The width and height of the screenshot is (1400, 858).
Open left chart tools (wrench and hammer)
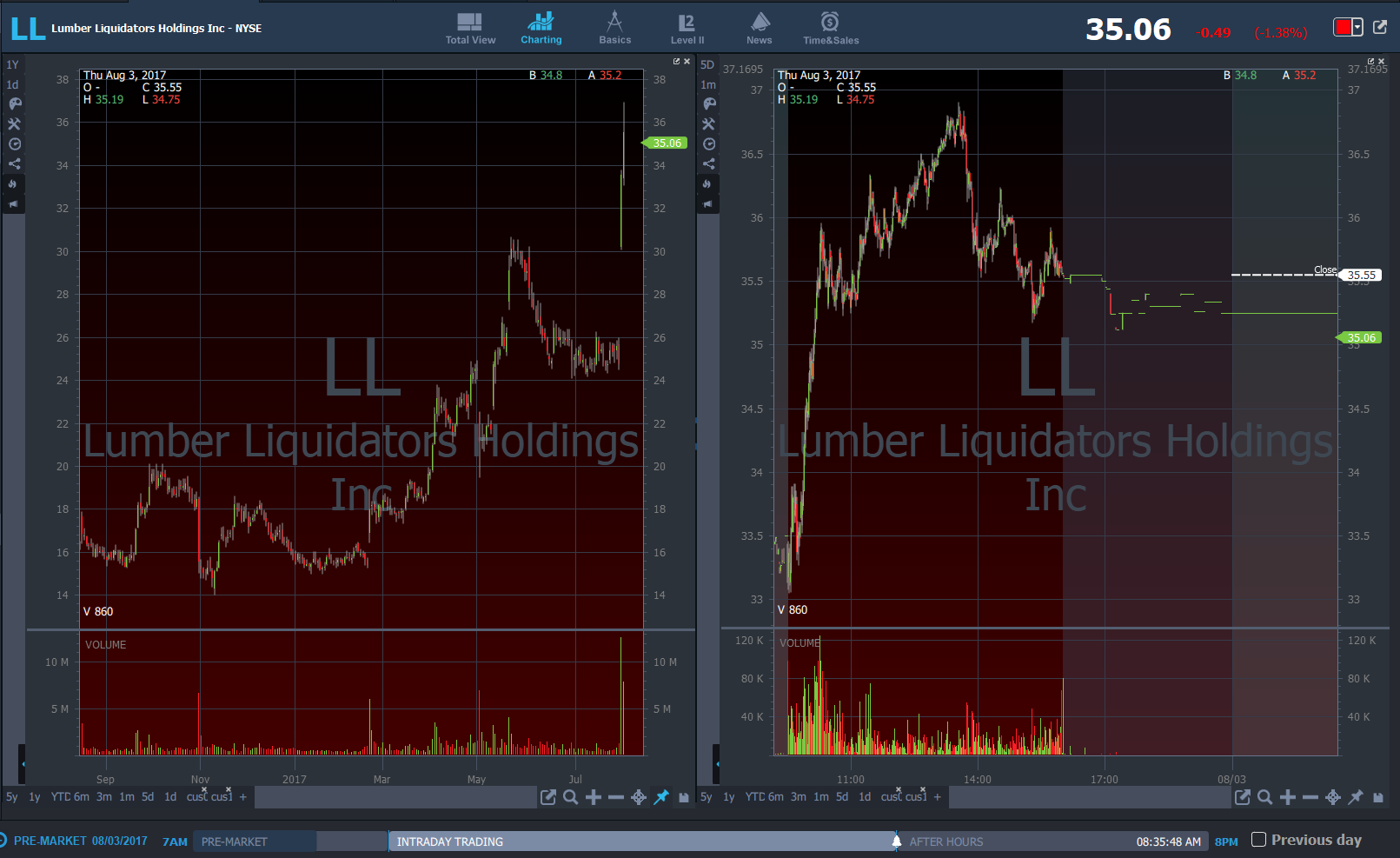14,123
